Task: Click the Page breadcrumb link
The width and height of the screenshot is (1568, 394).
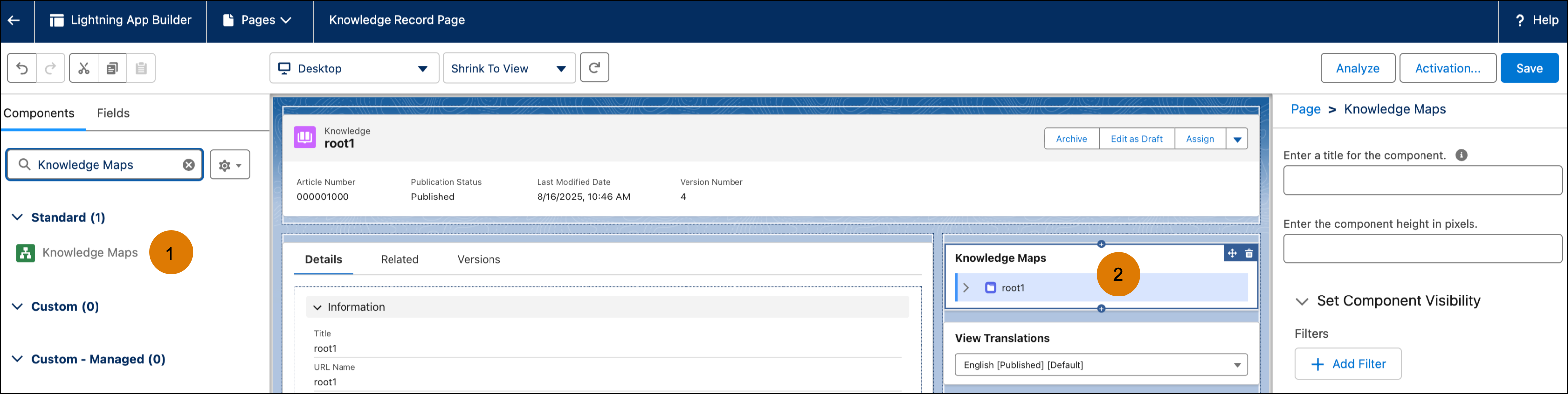Action: (1305, 109)
